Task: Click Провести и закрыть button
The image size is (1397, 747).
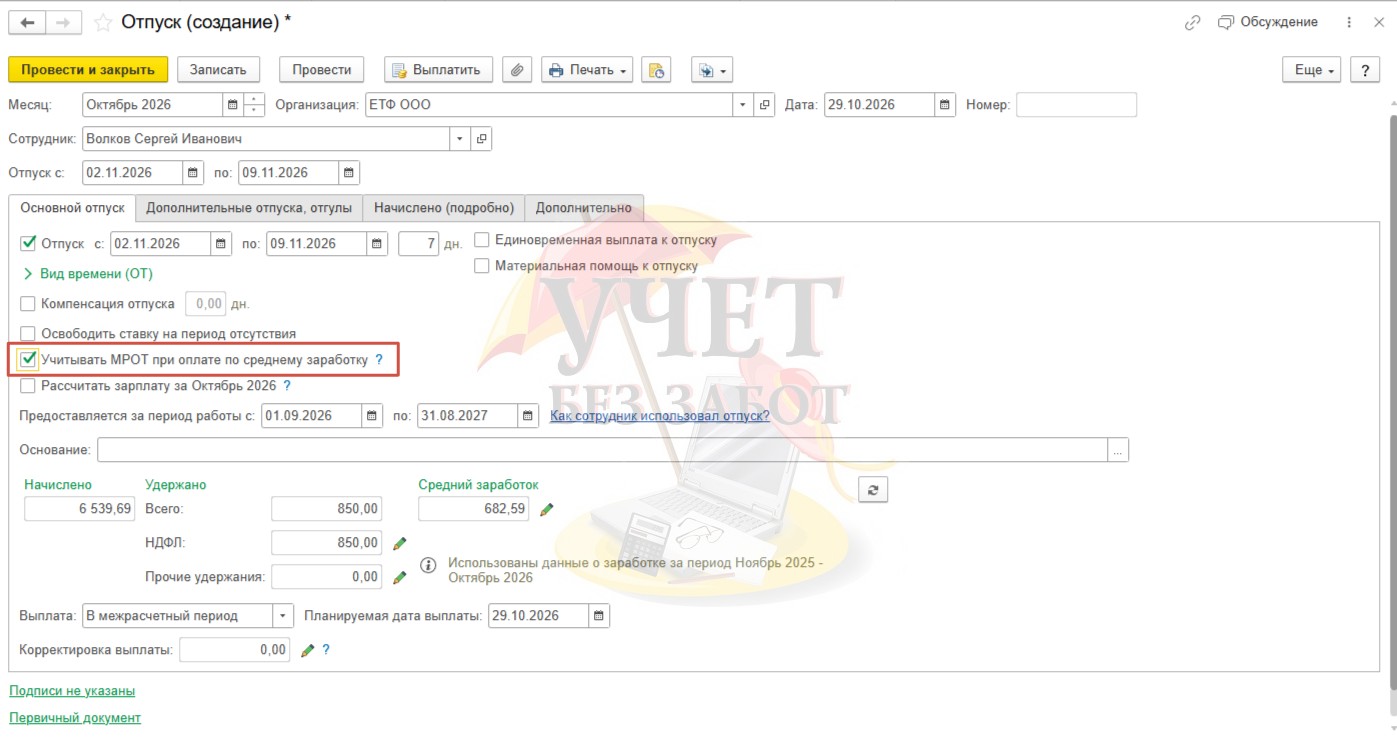Action: [88, 70]
